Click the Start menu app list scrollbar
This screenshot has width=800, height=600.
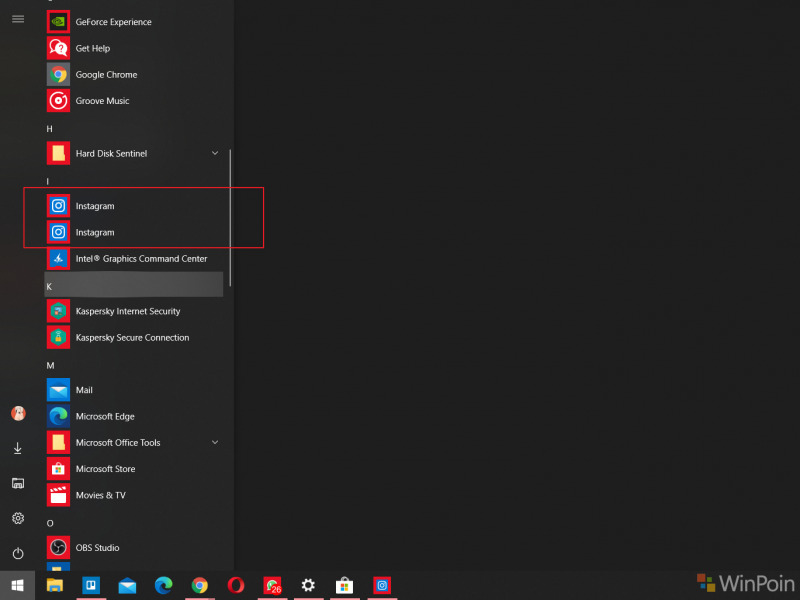pos(231,217)
